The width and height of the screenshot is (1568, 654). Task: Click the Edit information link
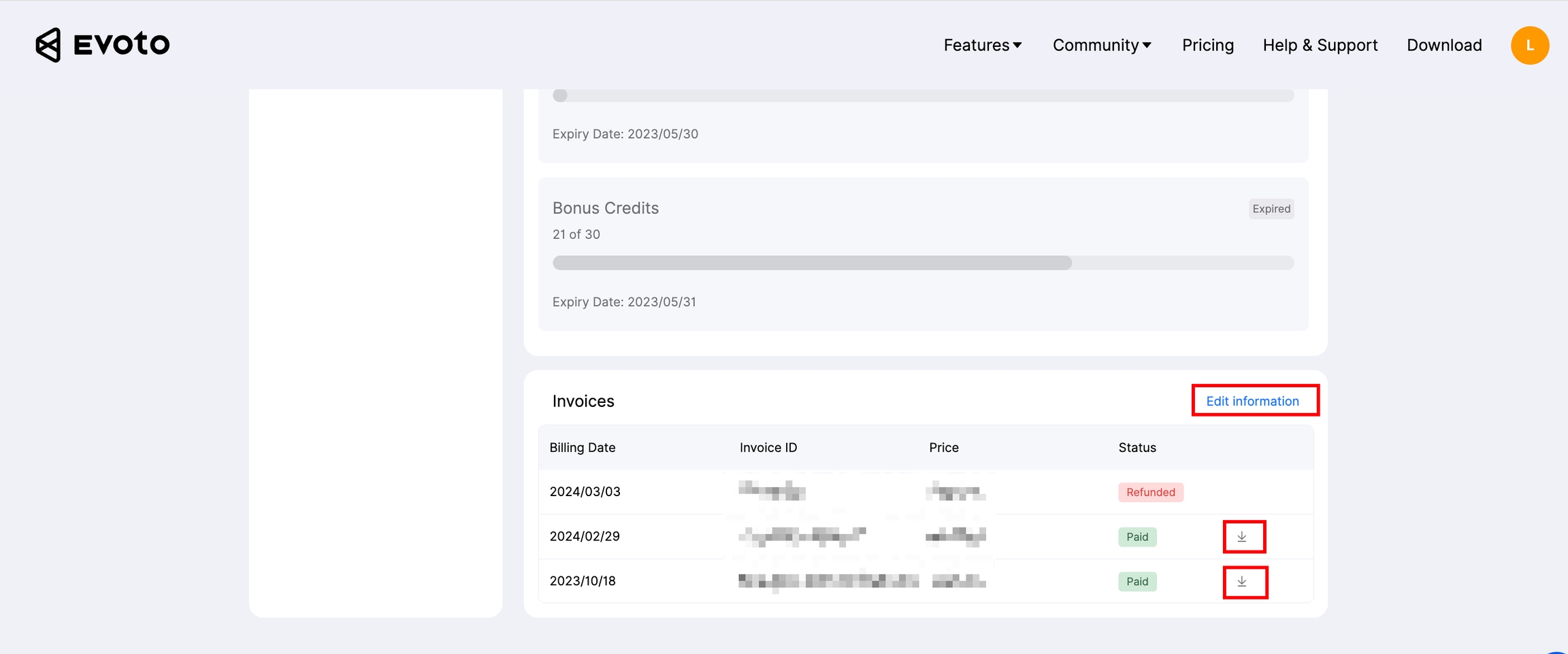[x=1252, y=401]
